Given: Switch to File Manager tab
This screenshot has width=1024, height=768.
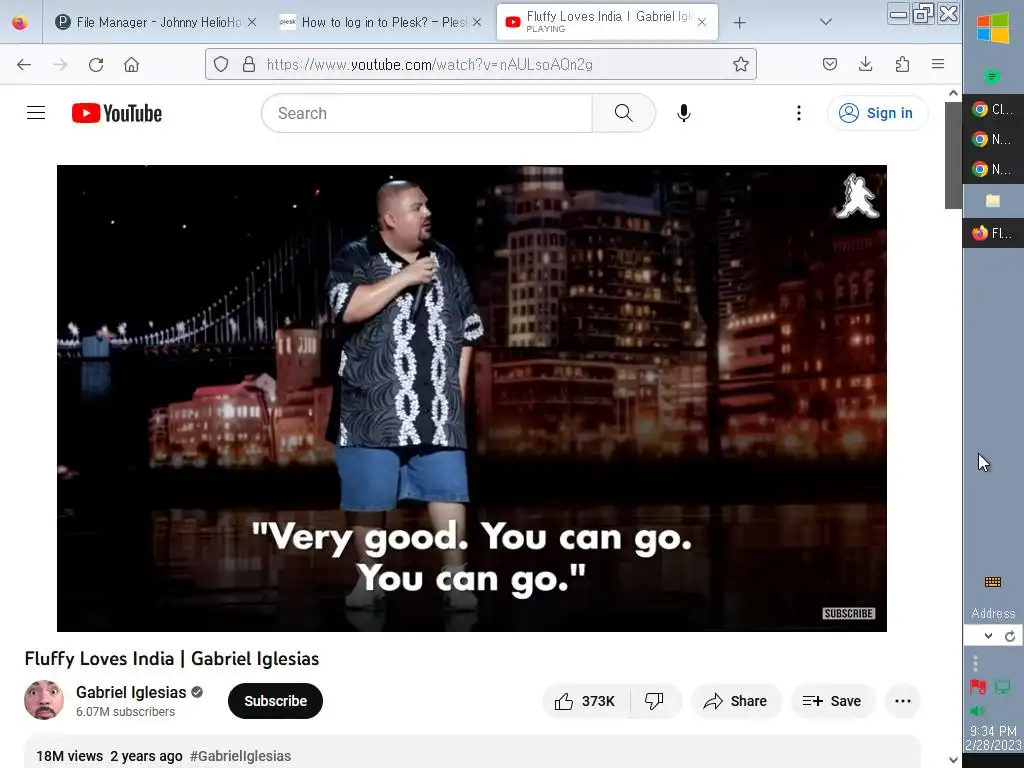Looking at the screenshot, I should click(155, 22).
